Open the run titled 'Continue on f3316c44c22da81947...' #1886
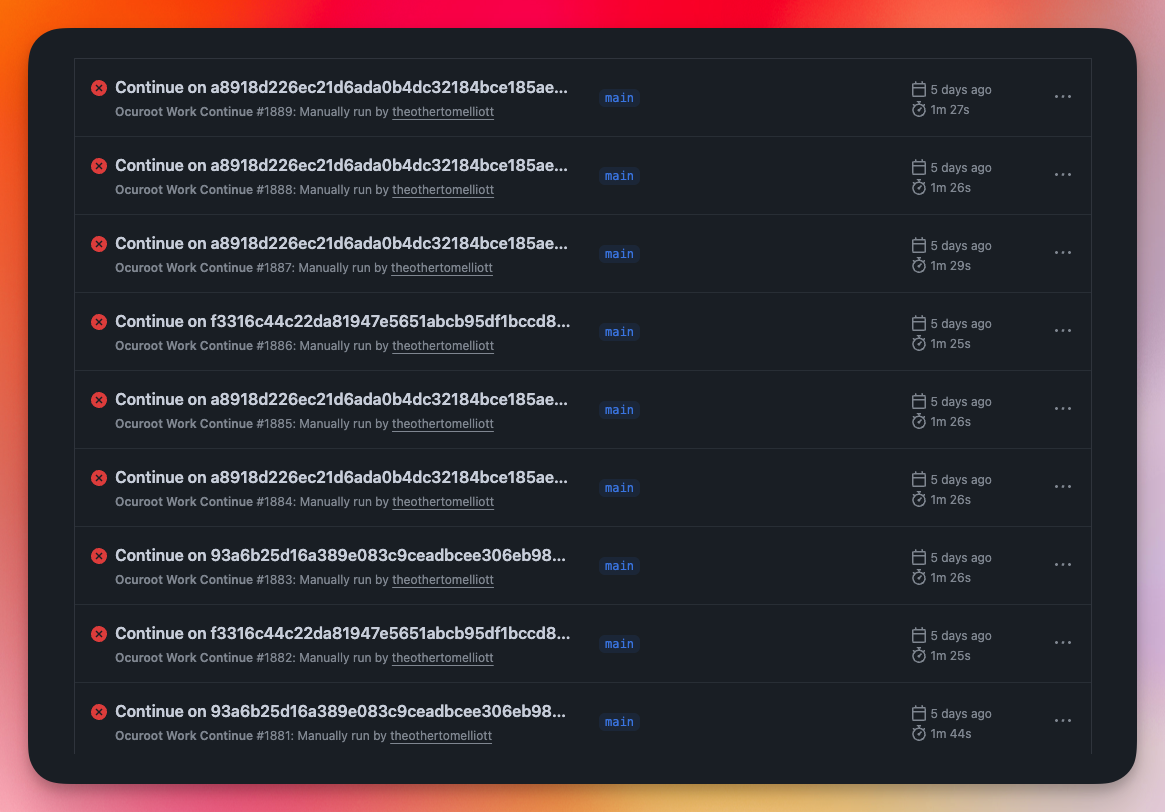This screenshot has height=812, width=1165. (340, 321)
